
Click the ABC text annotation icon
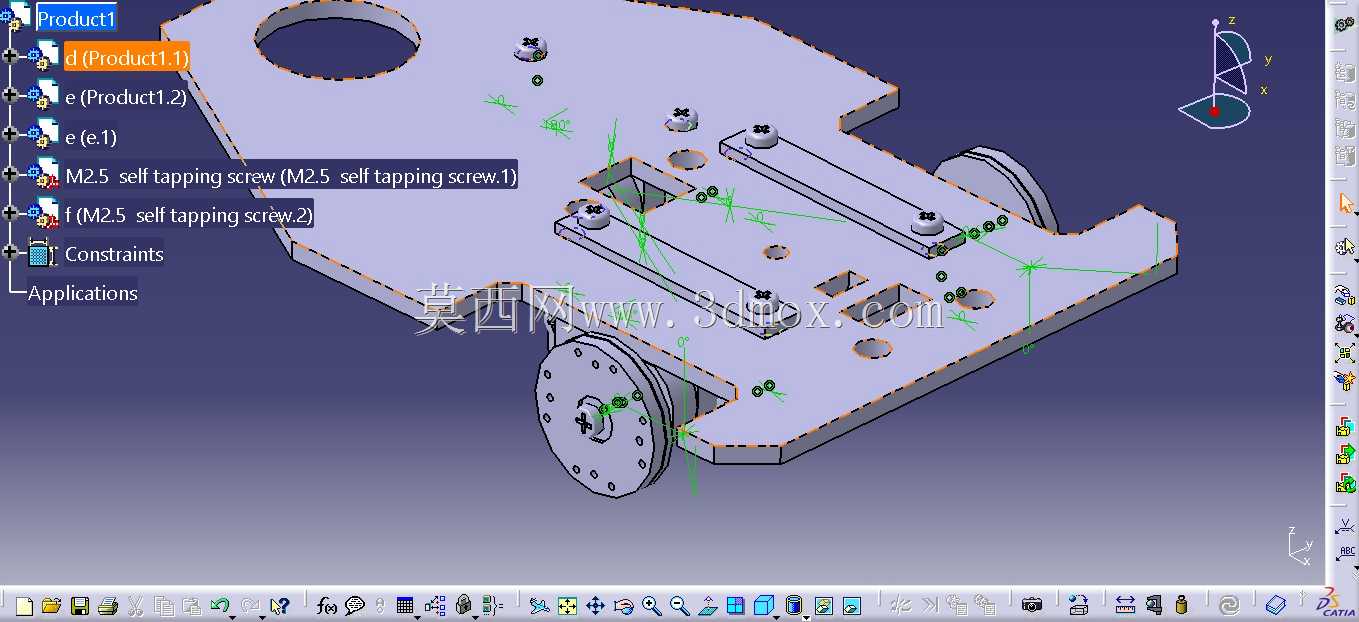click(1346, 552)
